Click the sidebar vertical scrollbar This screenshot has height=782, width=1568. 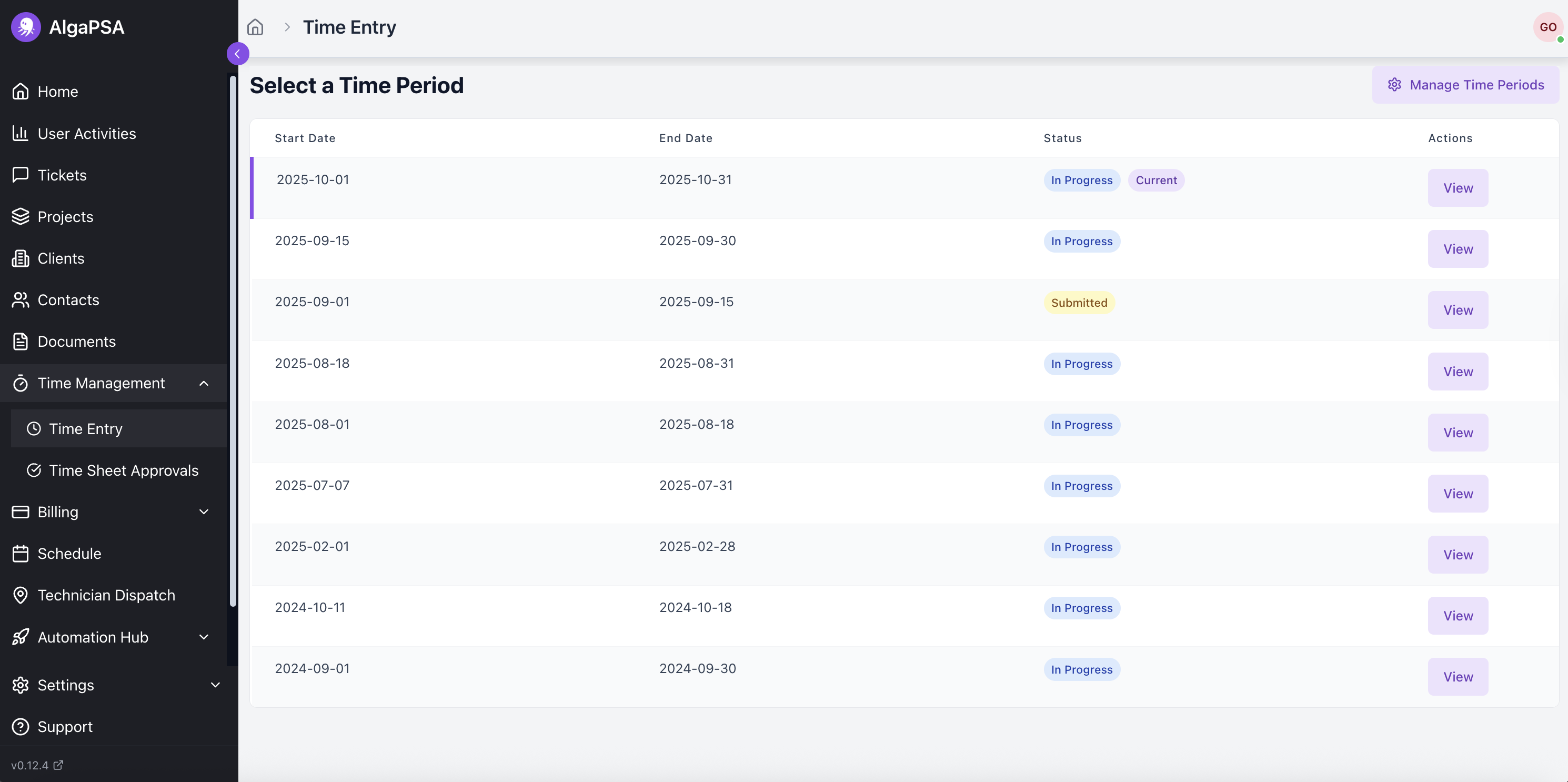pyautogui.click(x=233, y=341)
